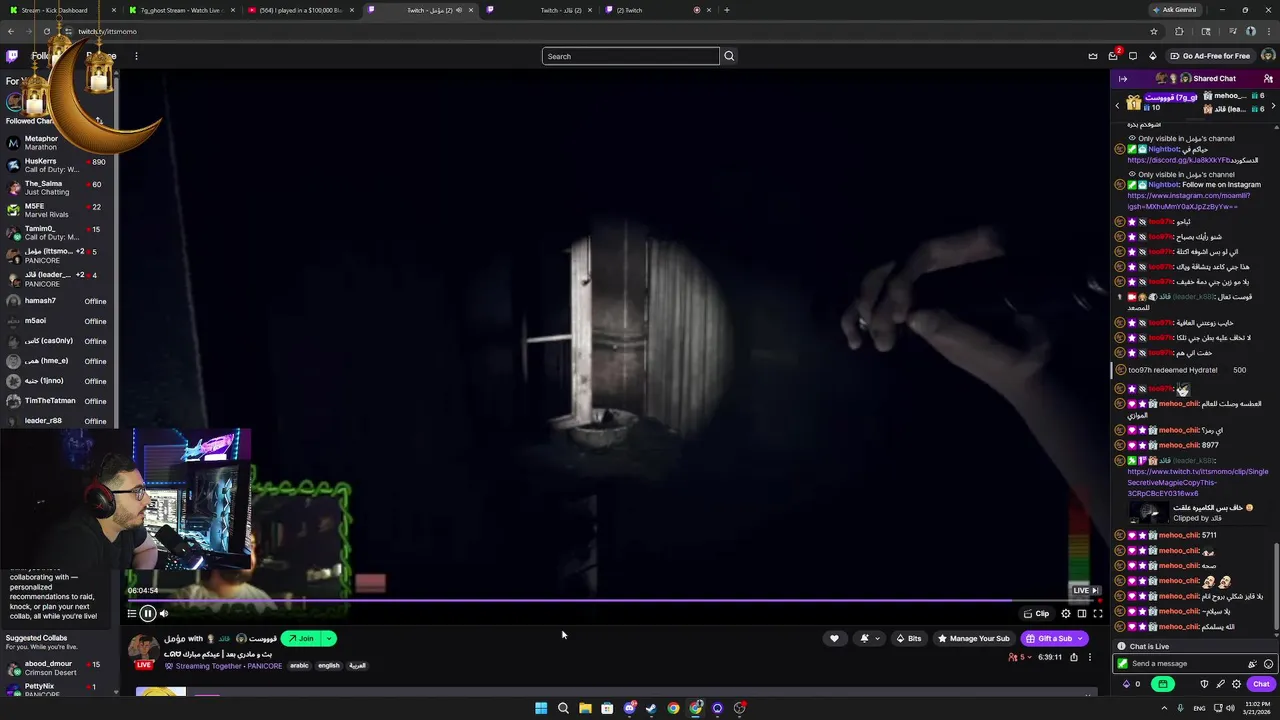Open the Metaphor channel in sidebar

click(58, 144)
